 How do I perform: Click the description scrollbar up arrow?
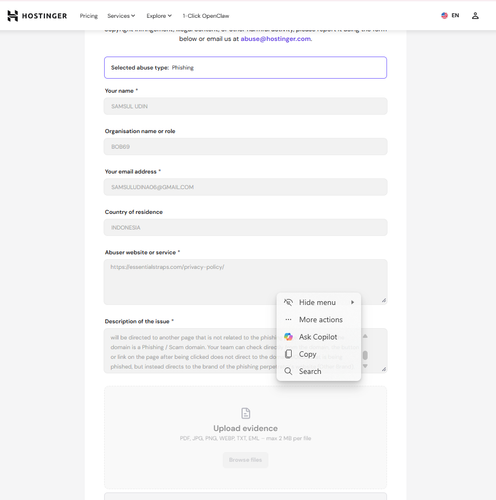365,336
